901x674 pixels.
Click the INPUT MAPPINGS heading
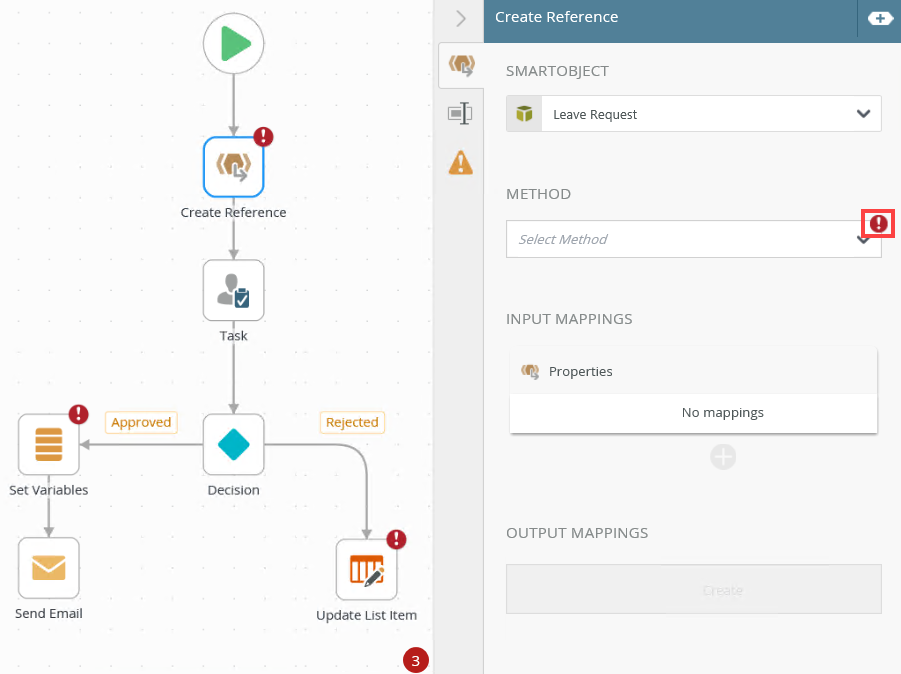click(569, 319)
